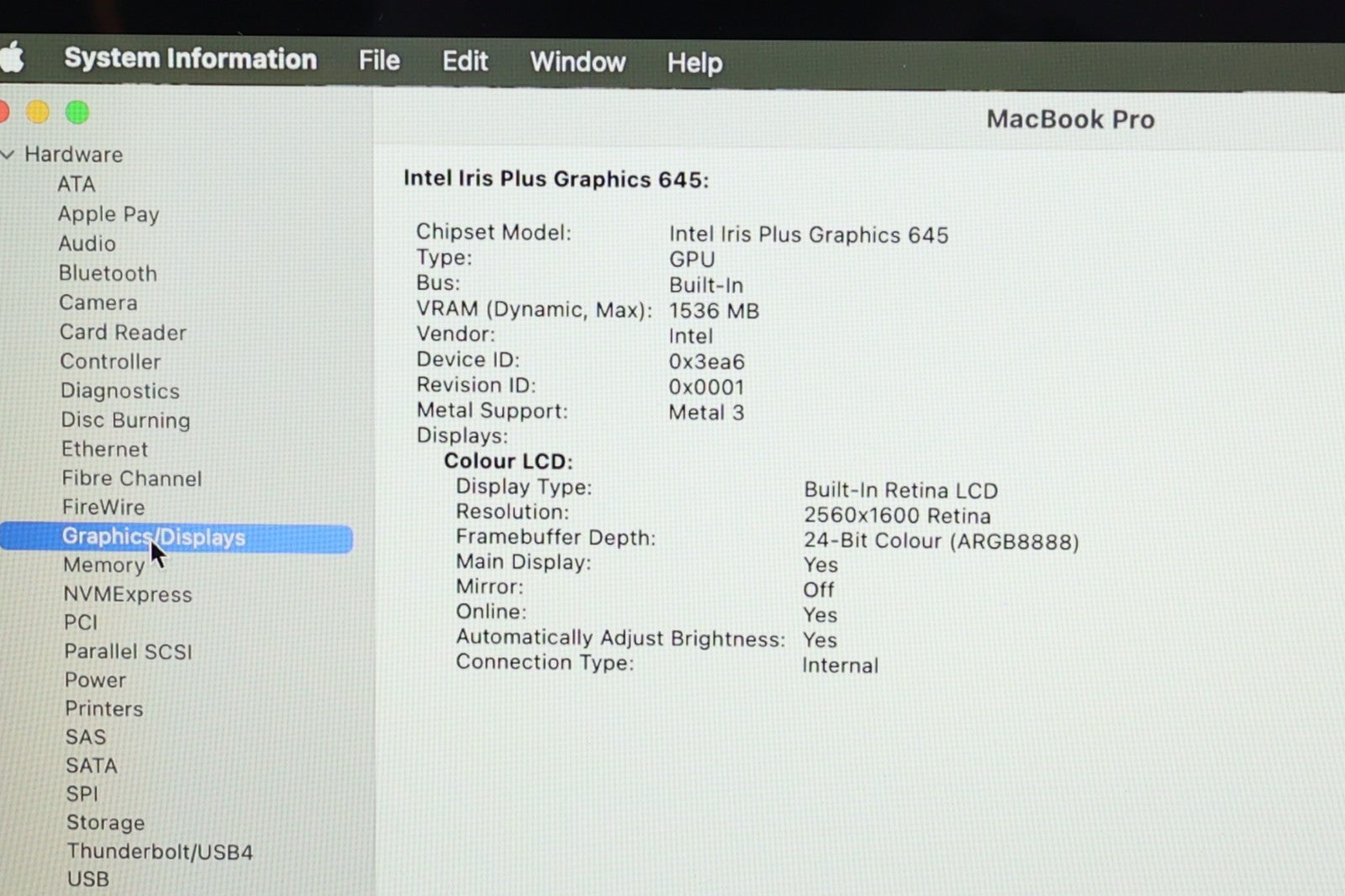Click the Colour LCD display entry
The image size is (1345, 896).
coord(508,461)
